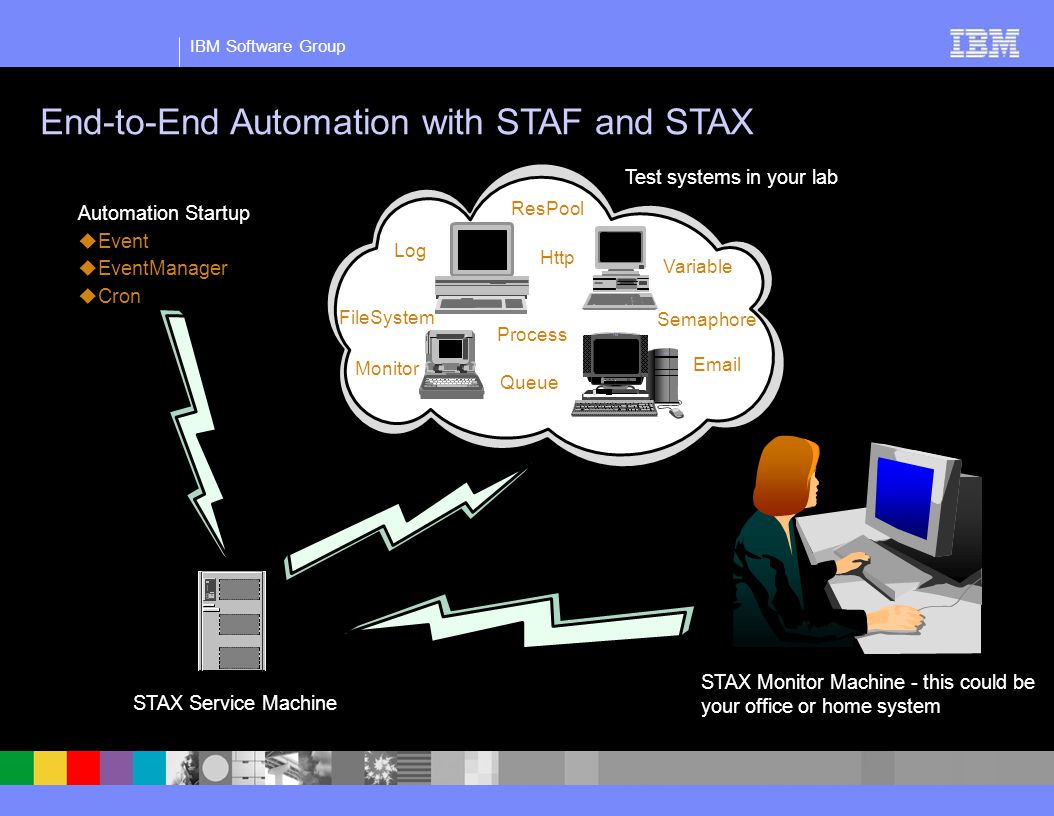Click the 'Http' label in cloud
The height and width of the screenshot is (816, 1054).
coord(557,257)
